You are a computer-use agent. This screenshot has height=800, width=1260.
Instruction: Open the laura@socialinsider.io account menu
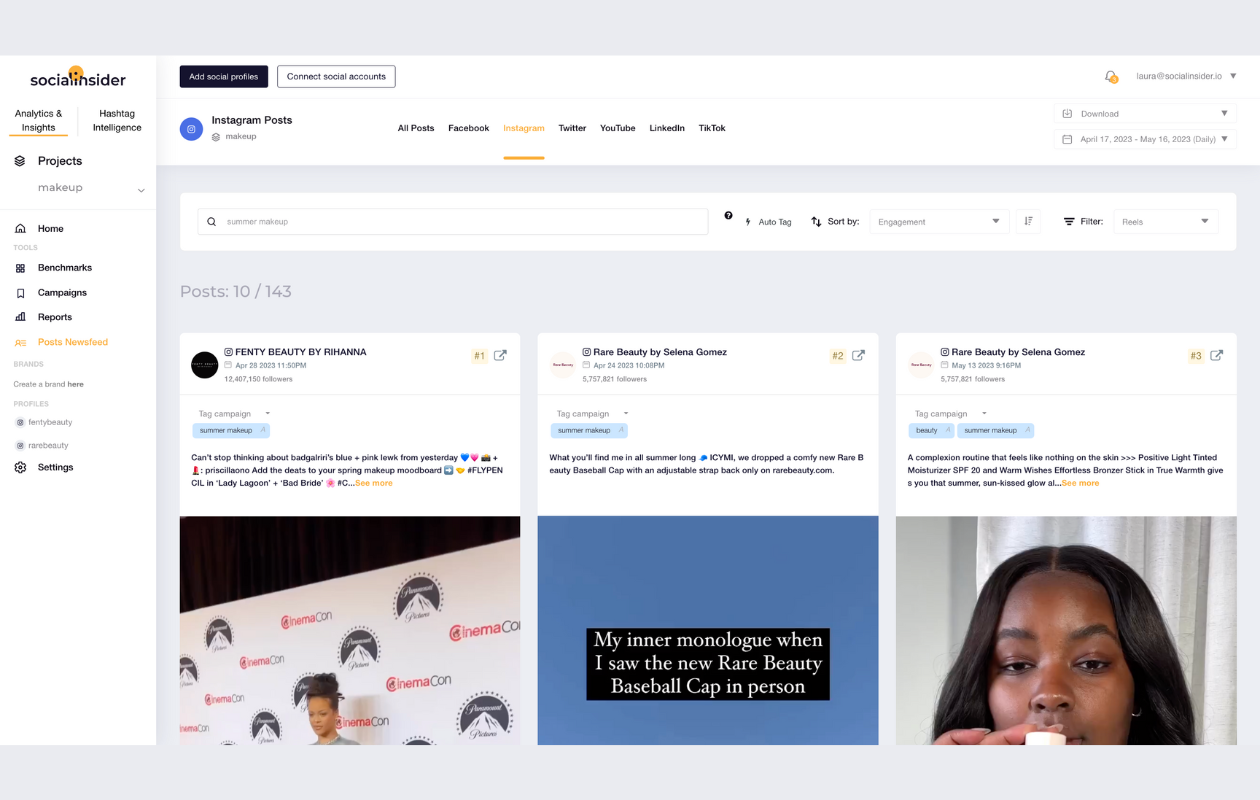coord(1186,76)
